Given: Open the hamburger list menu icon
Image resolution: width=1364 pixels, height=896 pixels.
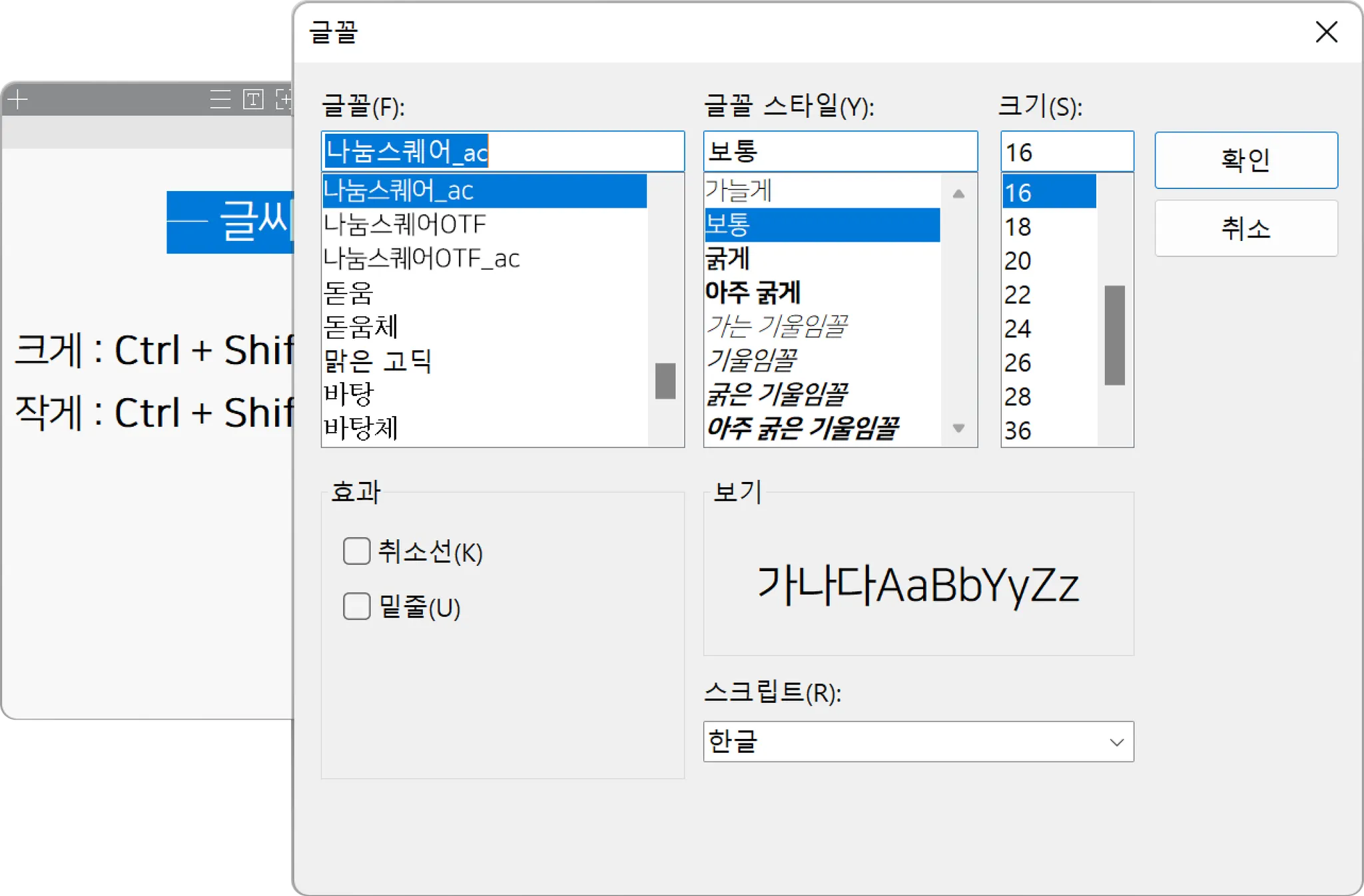Looking at the screenshot, I should point(220,100).
